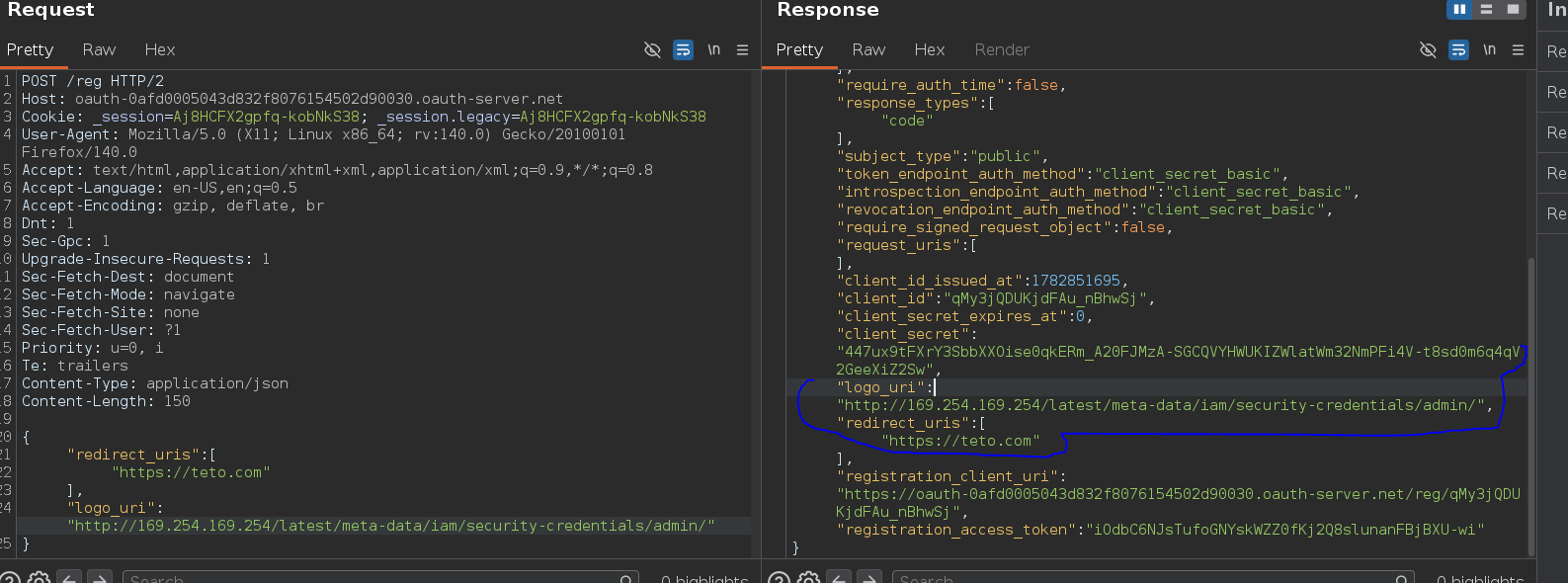Click the "registration_access_token" line in Response

pyautogui.click(x=1161, y=530)
